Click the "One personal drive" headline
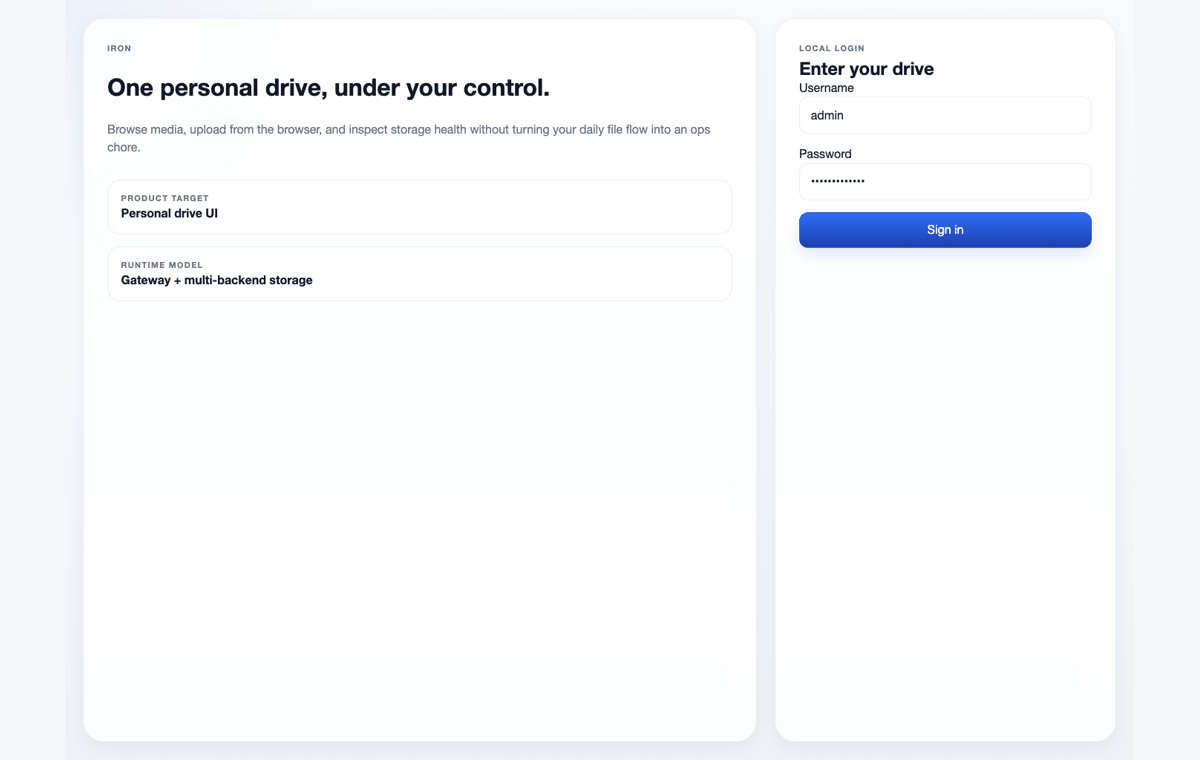This screenshot has width=1200, height=760. point(328,88)
